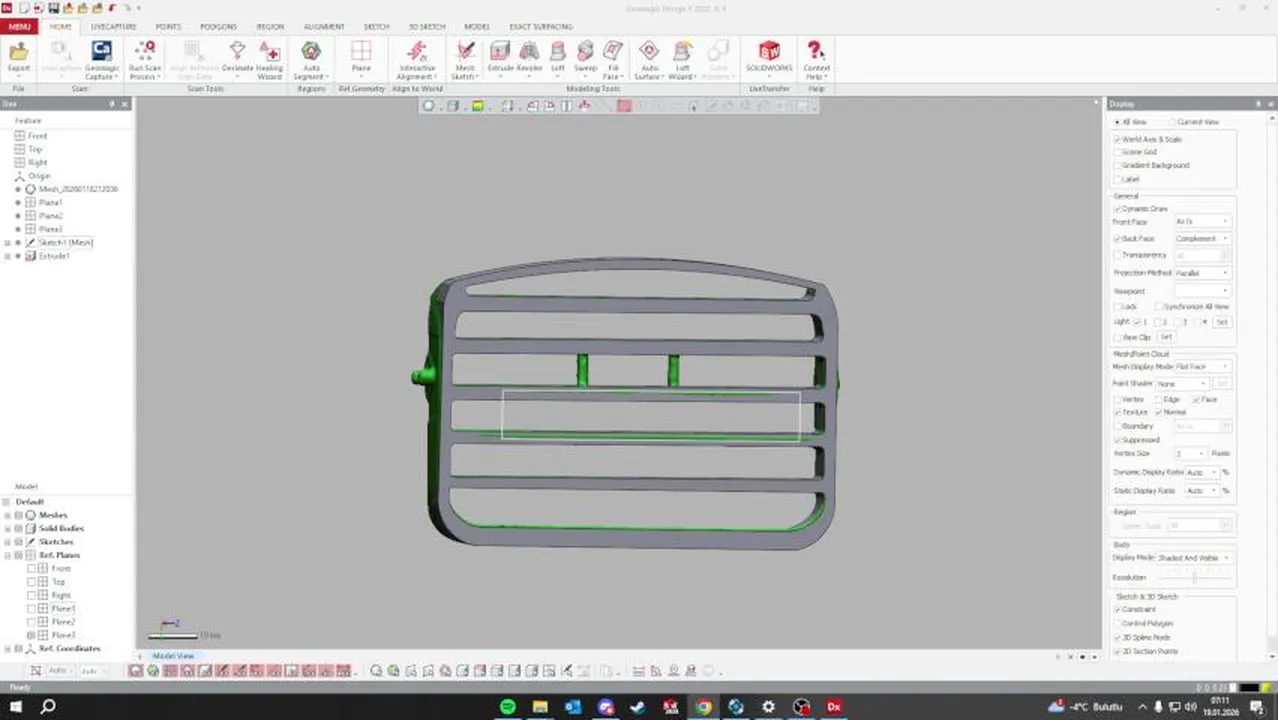Open File Explorer from the taskbar
Image resolution: width=1278 pixels, height=720 pixels.
click(x=540, y=706)
